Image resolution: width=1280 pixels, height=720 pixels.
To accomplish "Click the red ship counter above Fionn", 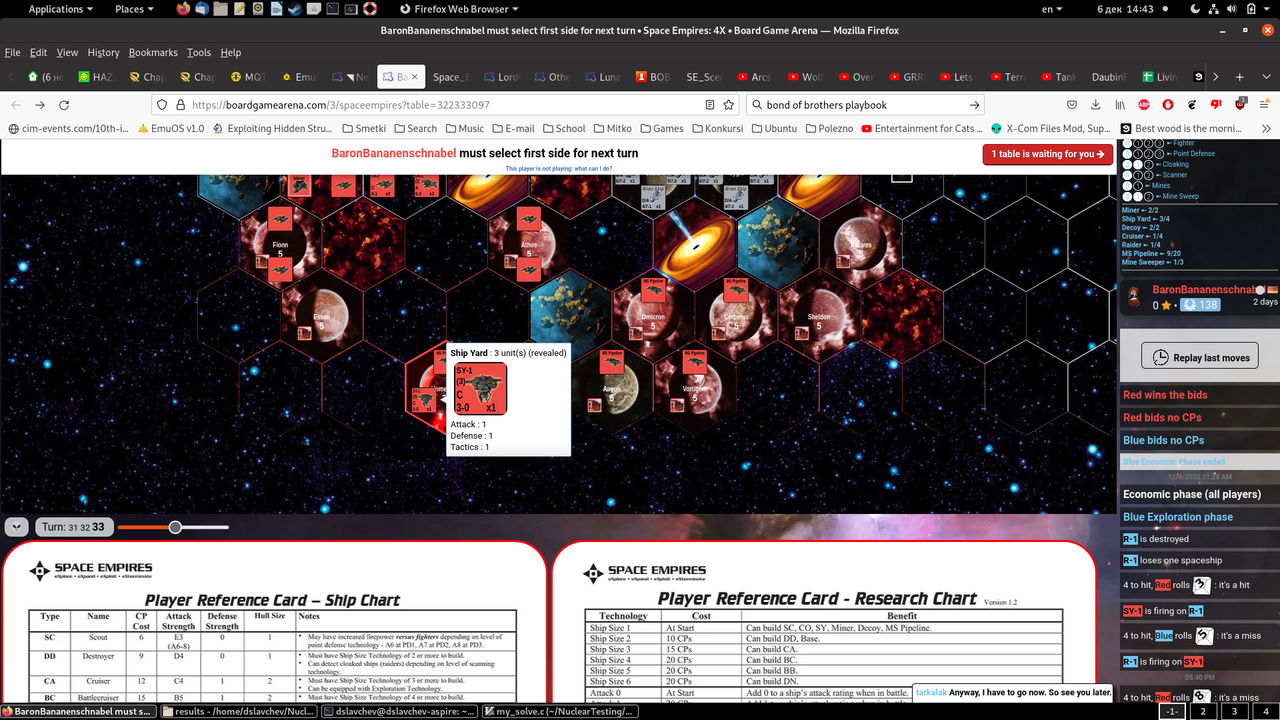I will click(279, 219).
